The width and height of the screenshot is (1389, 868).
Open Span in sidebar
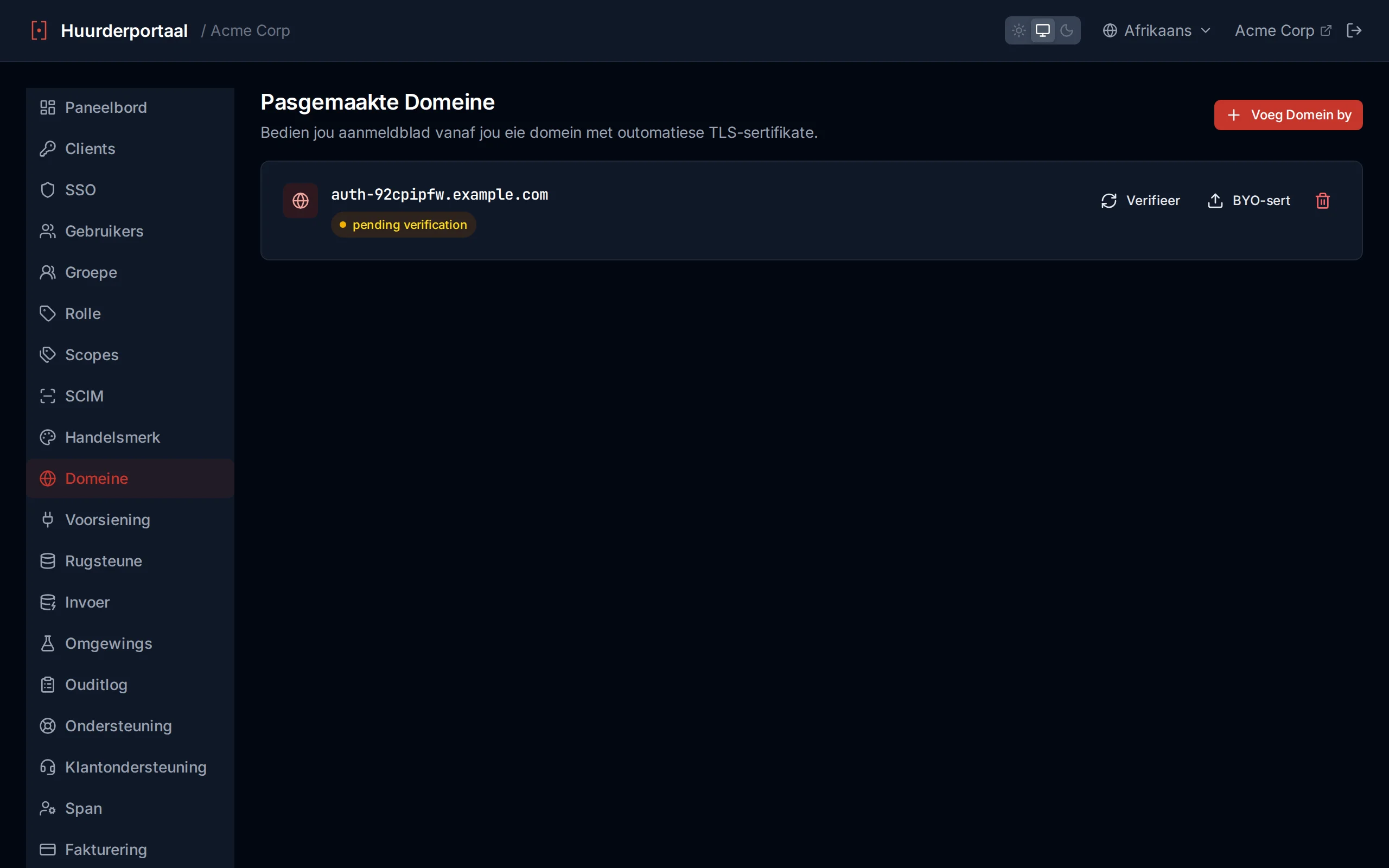click(x=130, y=808)
